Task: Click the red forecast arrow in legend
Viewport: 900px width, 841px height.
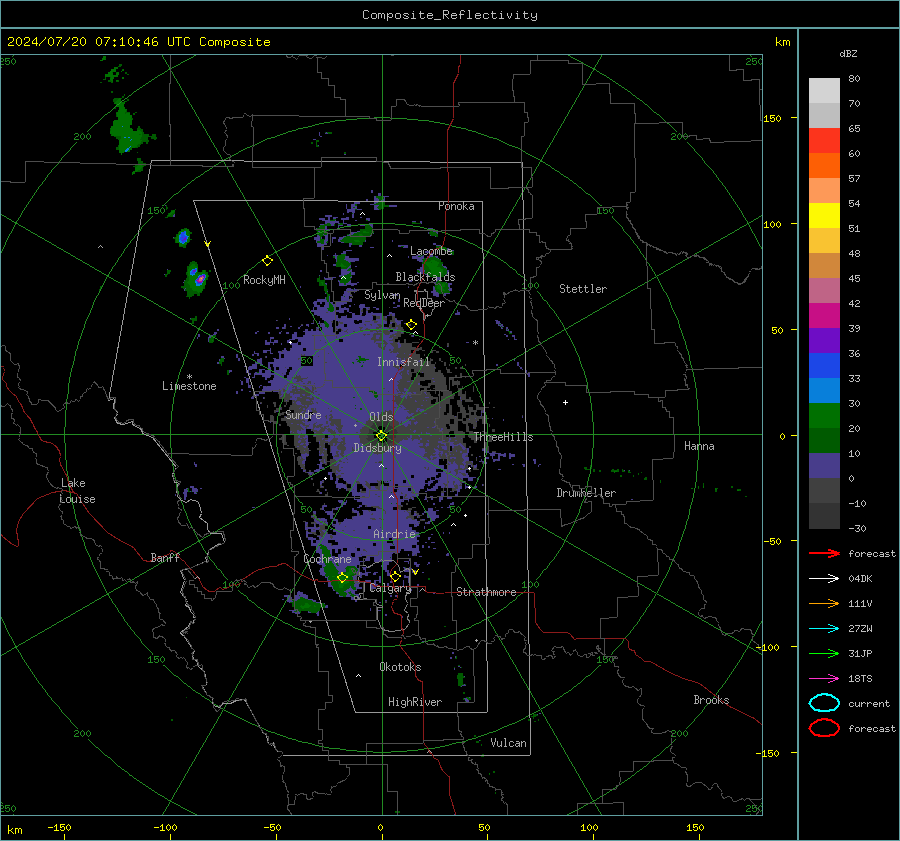Action: pyautogui.click(x=824, y=553)
